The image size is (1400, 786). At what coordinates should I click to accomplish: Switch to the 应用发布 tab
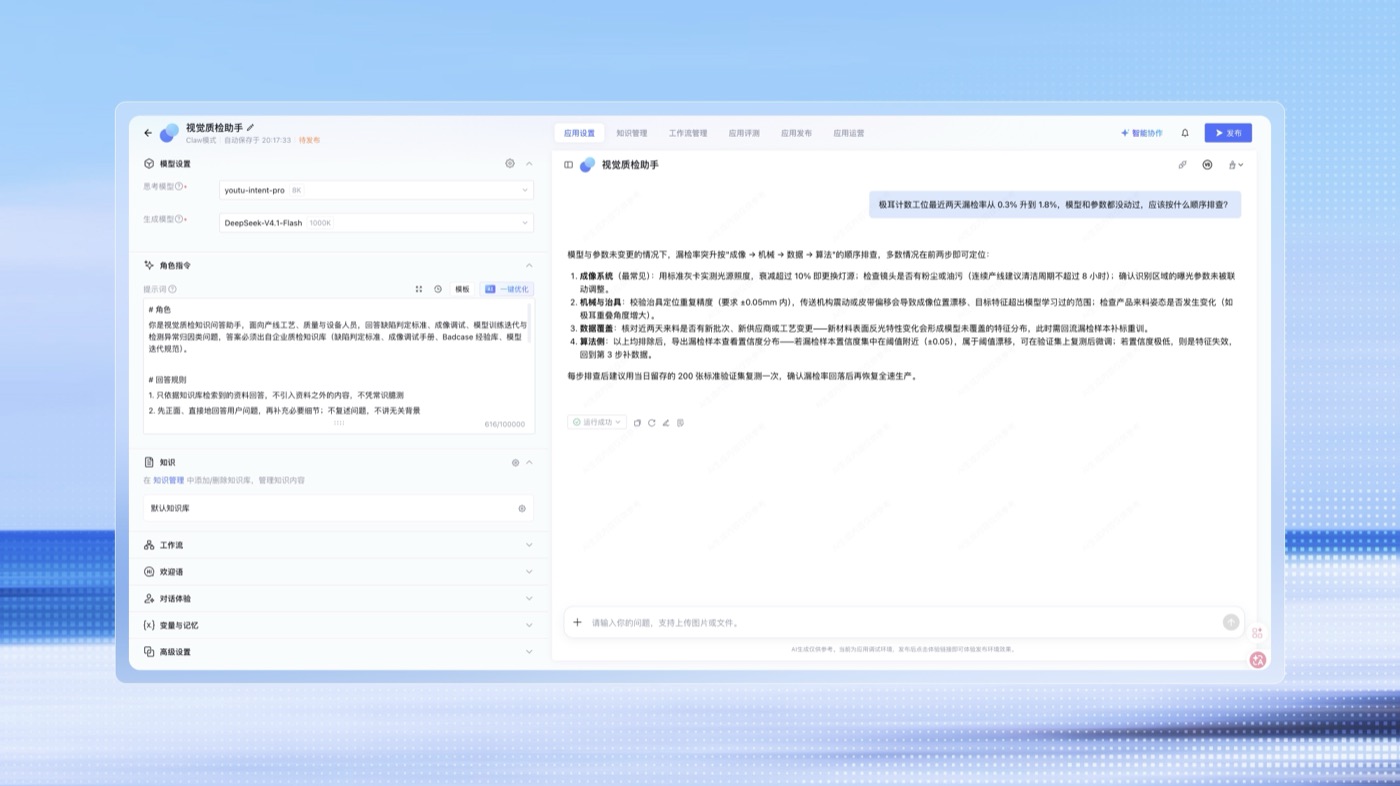796,133
